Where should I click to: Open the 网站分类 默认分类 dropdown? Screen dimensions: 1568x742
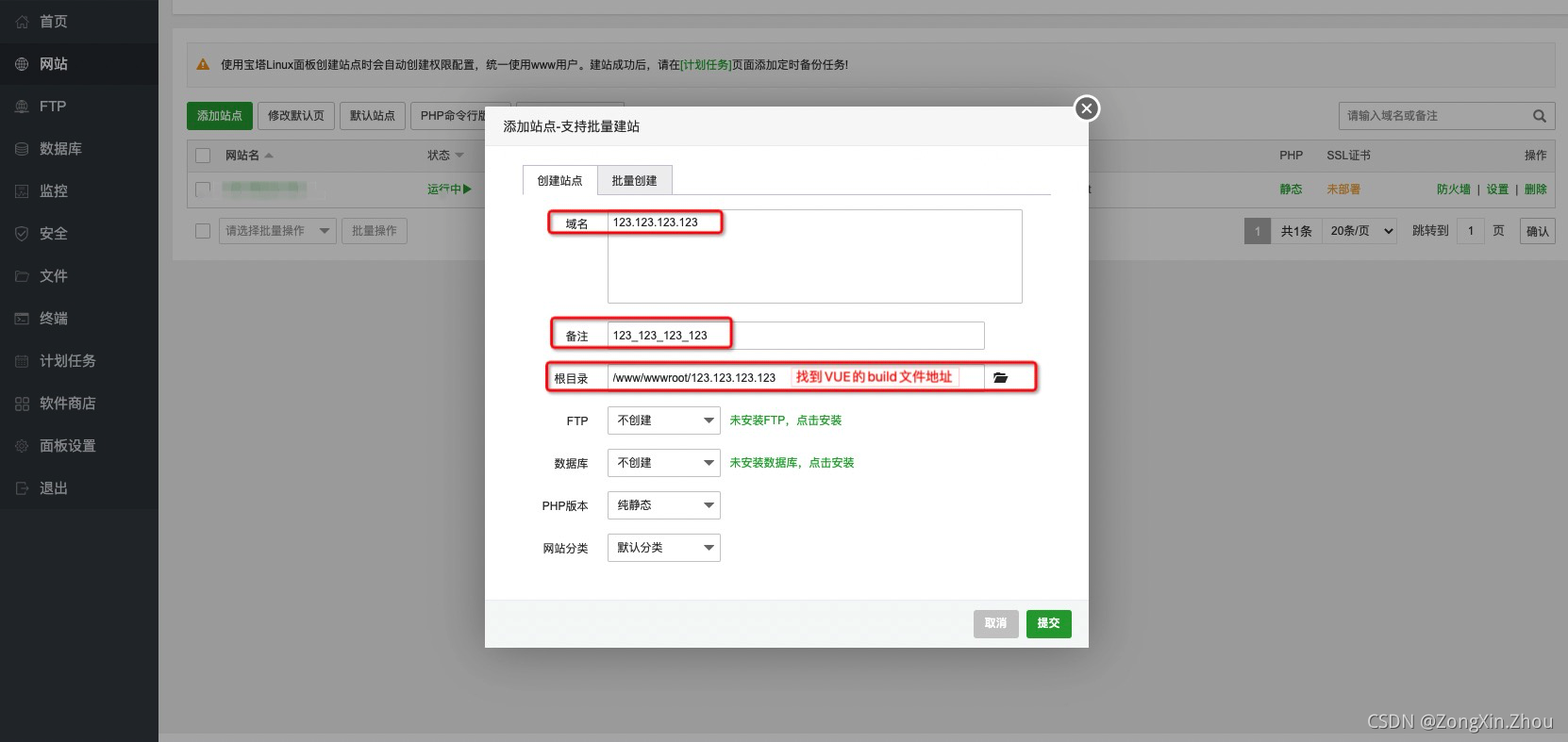[x=664, y=548]
